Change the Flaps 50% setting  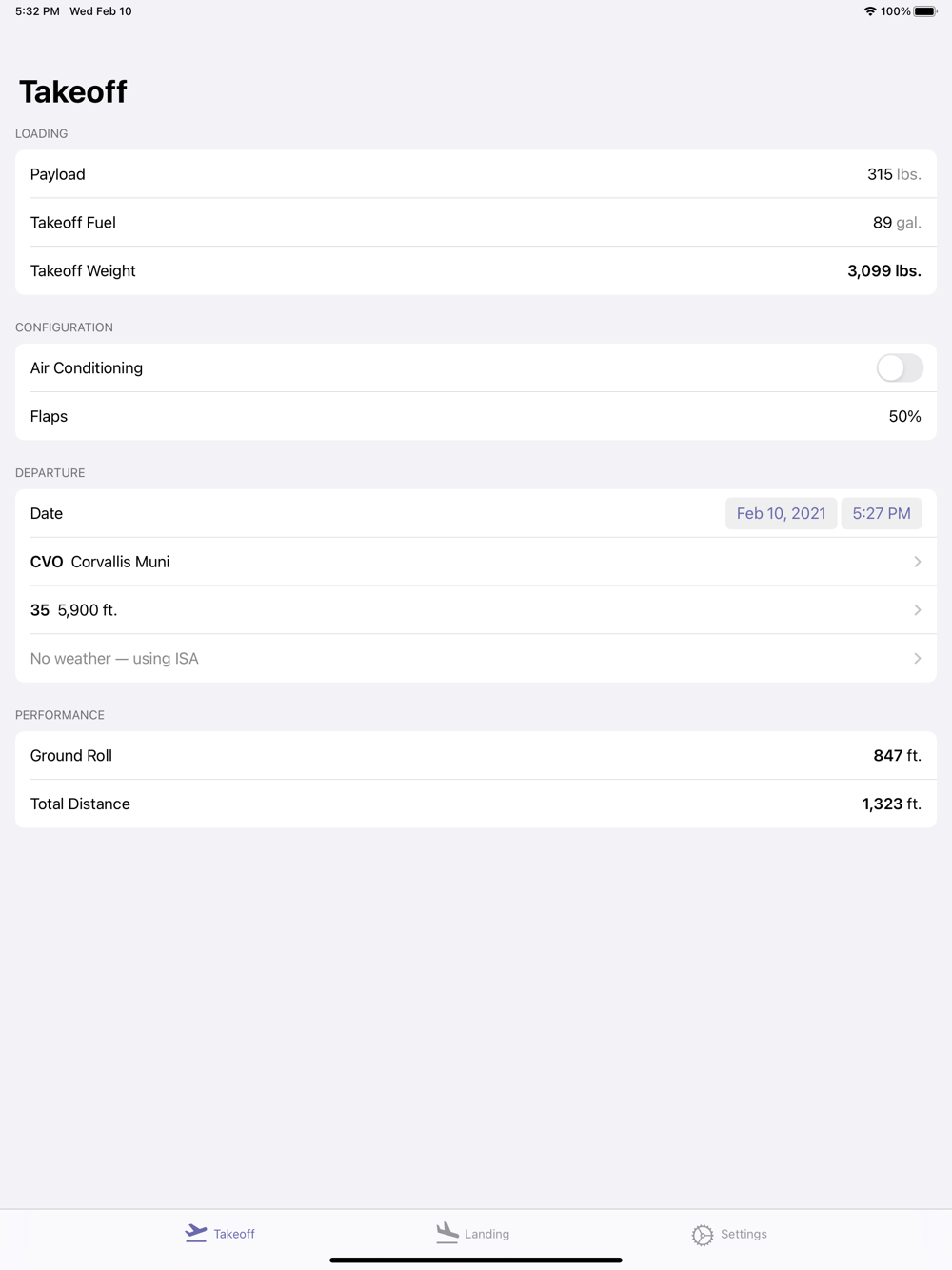pyautogui.click(x=904, y=417)
